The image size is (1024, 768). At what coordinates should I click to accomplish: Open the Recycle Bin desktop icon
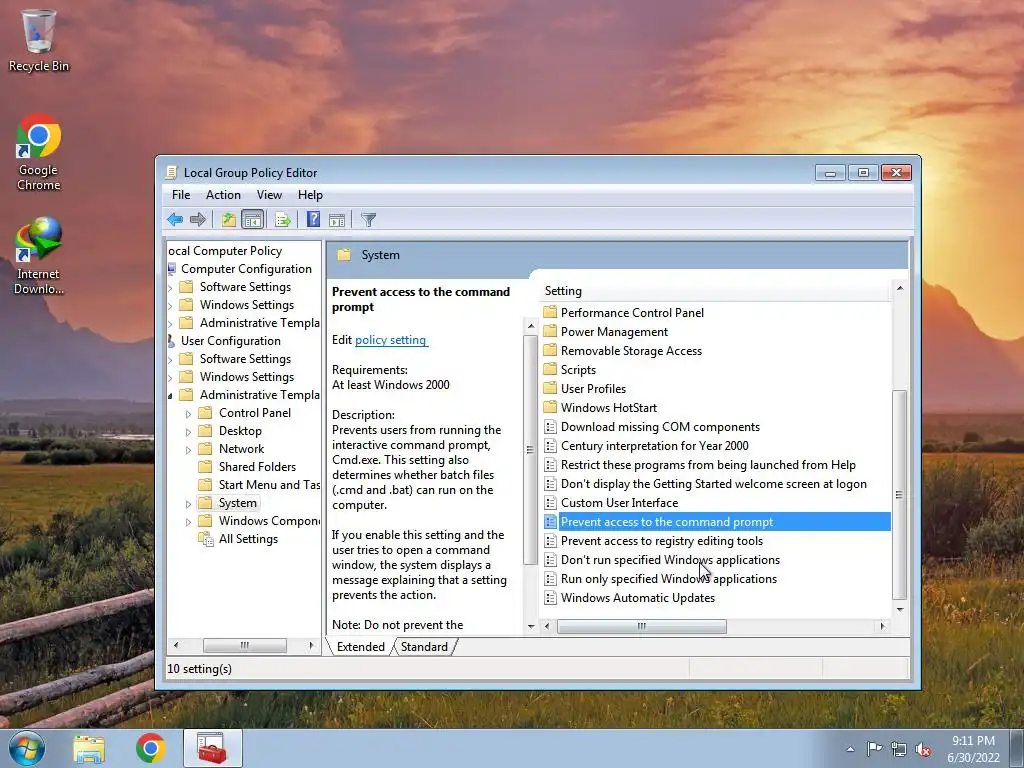click(x=39, y=40)
